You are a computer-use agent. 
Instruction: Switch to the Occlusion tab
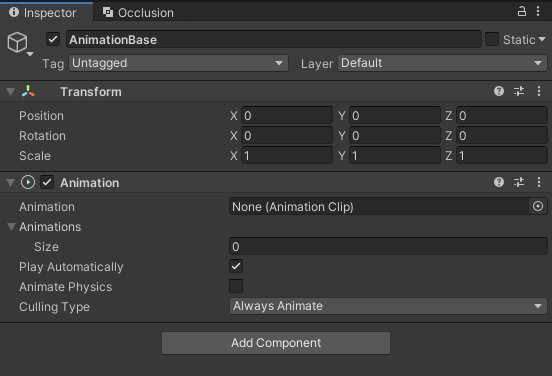[x=138, y=13]
